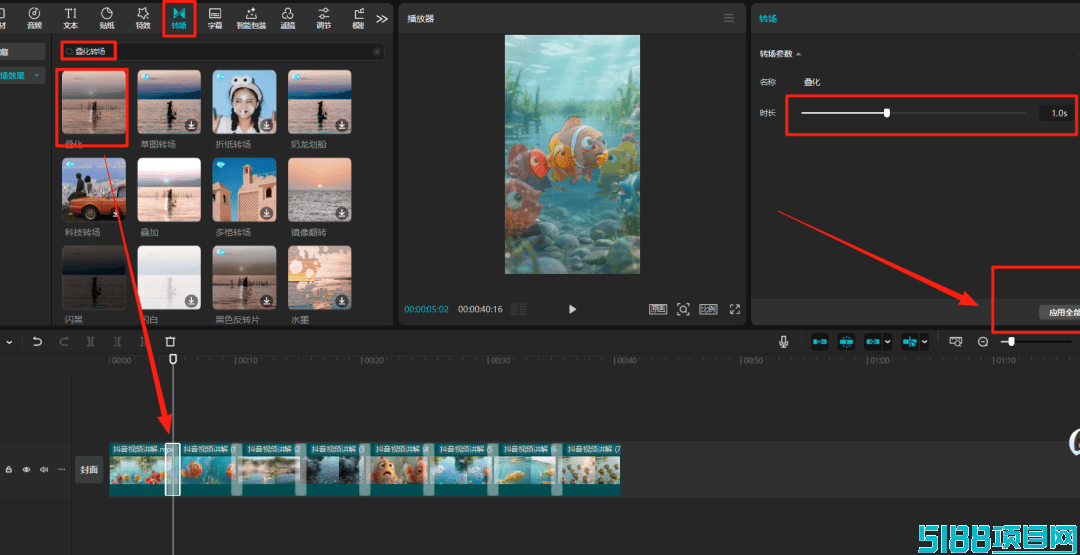Click the player focus zoom icon
This screenshot has height=555, width=1080.
click(683, 309)
